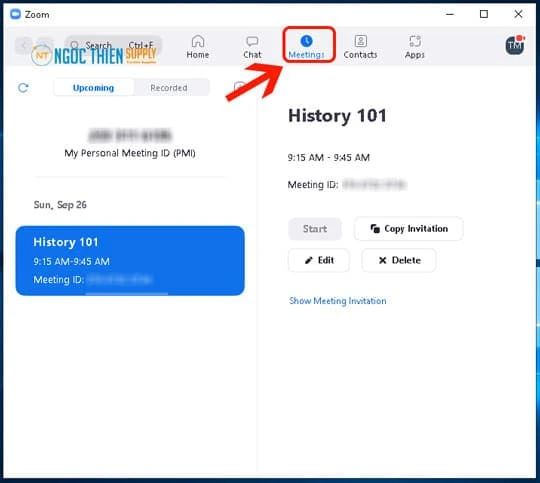This screenshot has height=483, width=540.
Task: Open the Contacts tab
Action: (360, 46)
